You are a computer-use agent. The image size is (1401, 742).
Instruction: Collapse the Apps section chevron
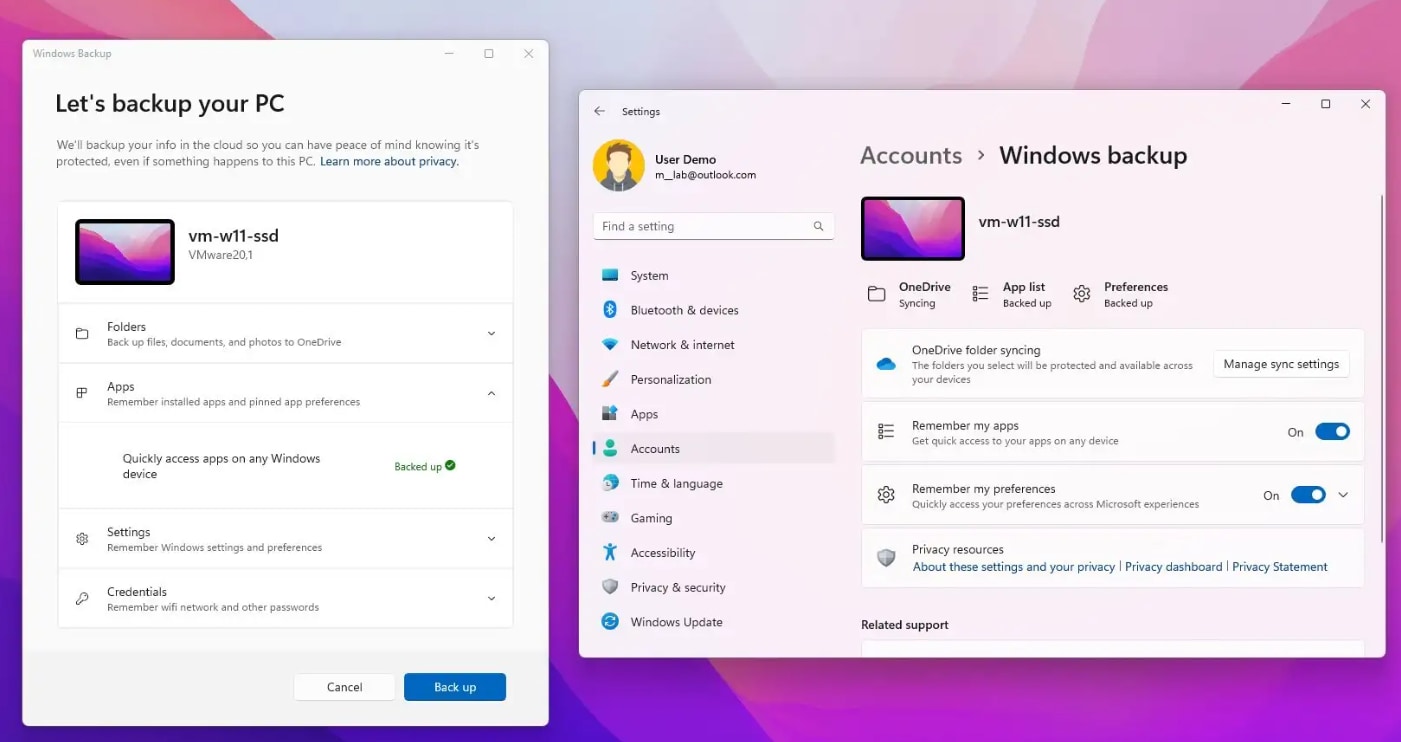point(491,394)
